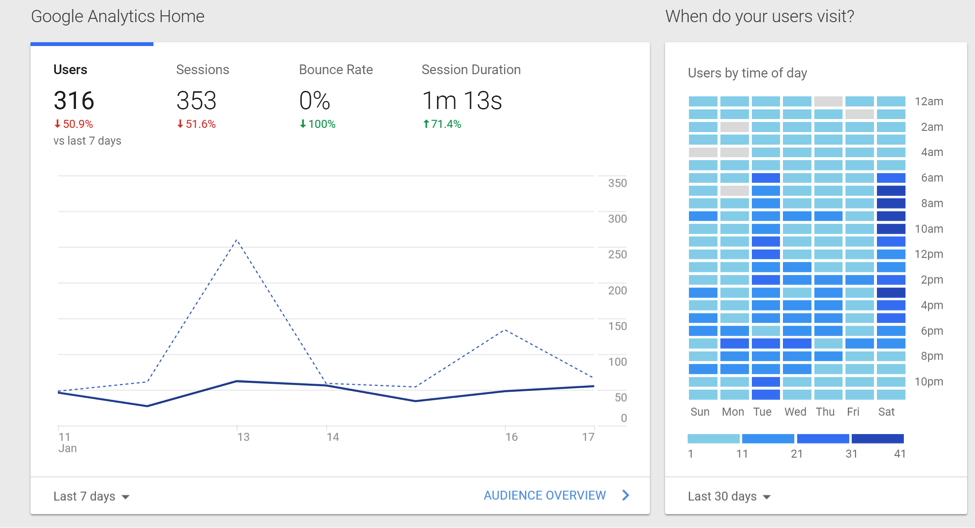This screenshot has width=975, height=528.
Task: Click the 13 x-axis date label
Action: pos(243,437)
